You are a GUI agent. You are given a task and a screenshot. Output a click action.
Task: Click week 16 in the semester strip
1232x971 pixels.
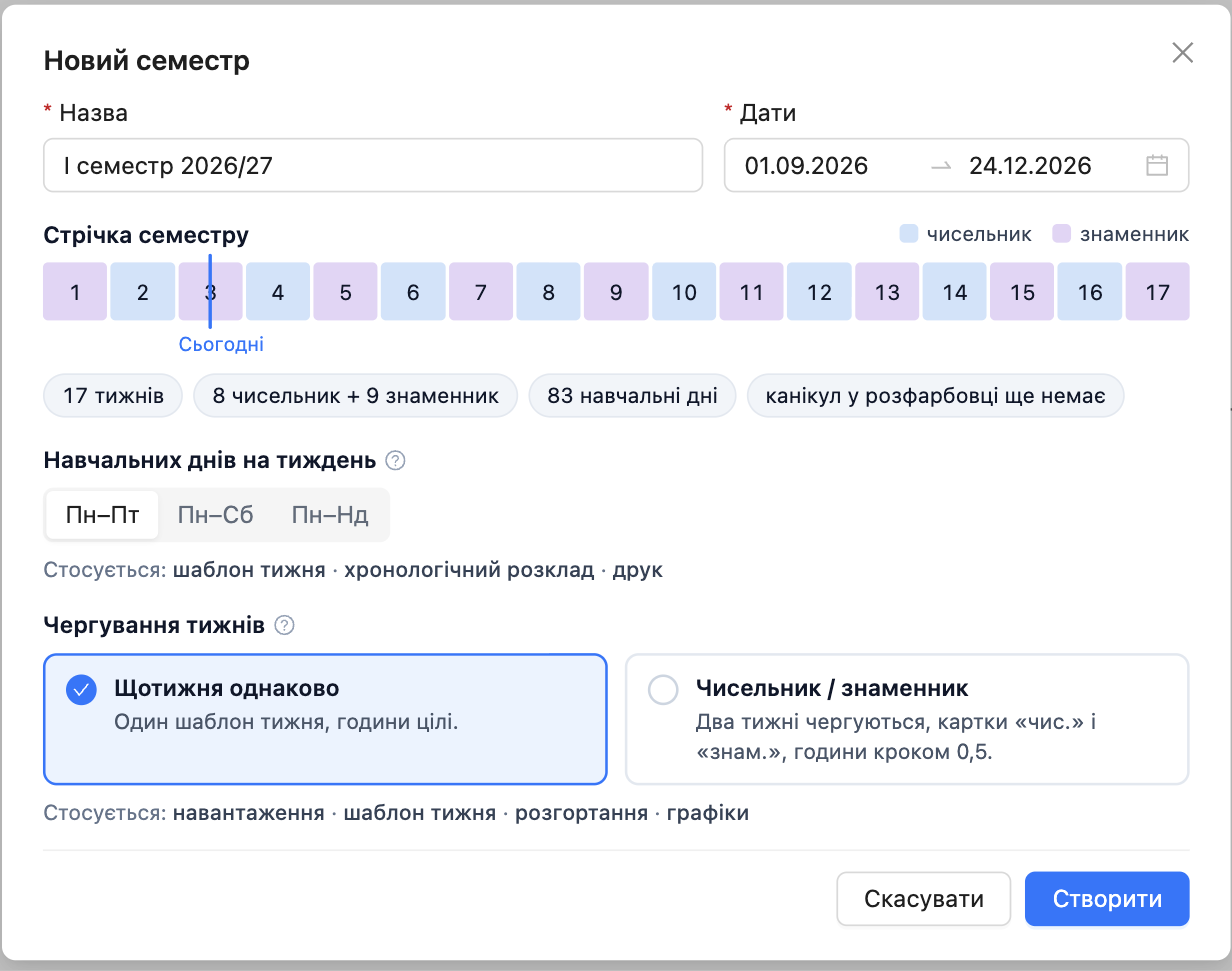click(1090, 292)
